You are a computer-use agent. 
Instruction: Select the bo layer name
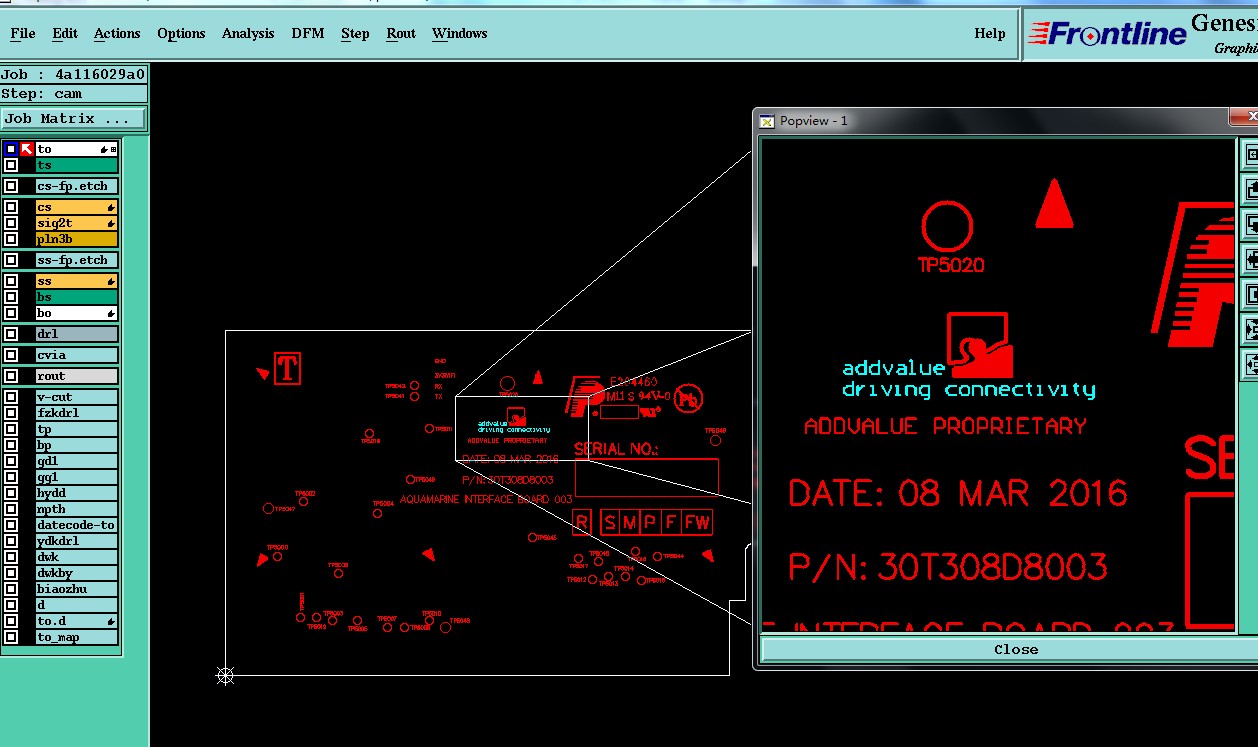[77, 313]
